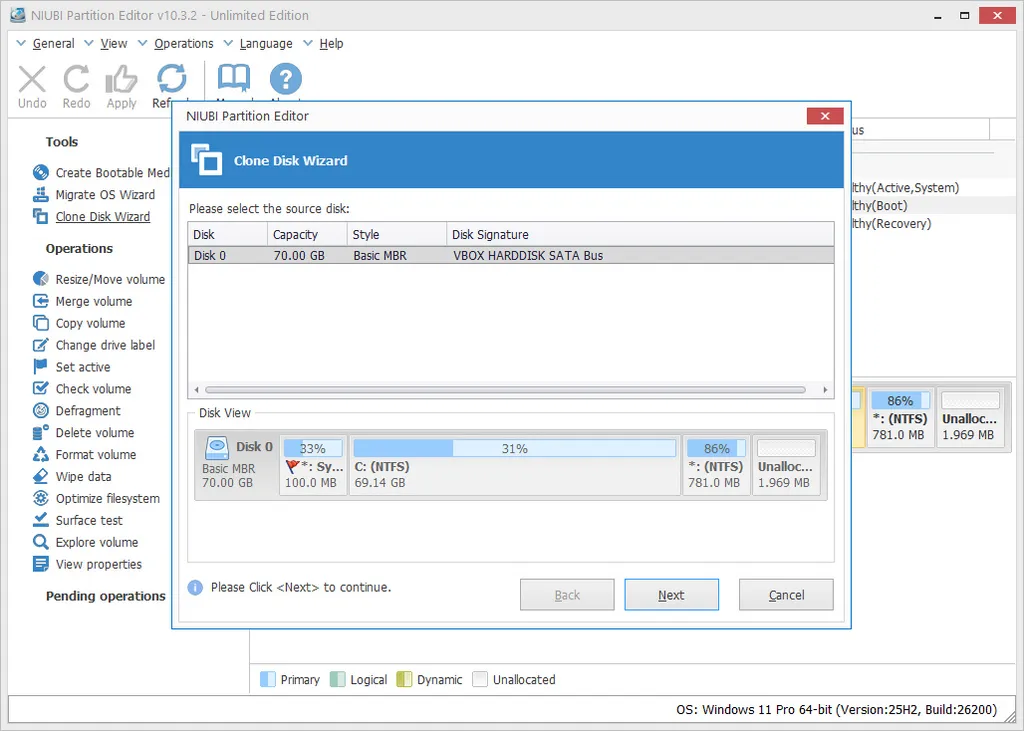
Task: Select Disk 0 row in source list
Action: click(x=511, y=255)
